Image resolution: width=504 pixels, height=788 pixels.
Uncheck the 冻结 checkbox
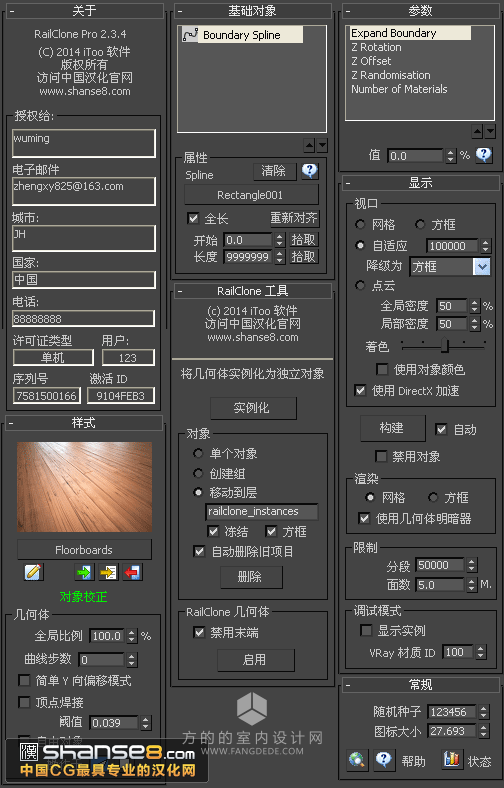click(213, 531)
